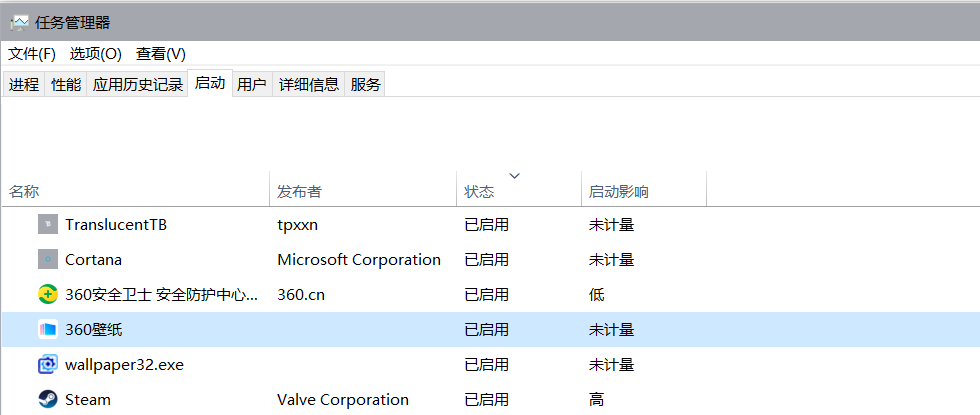
Task: Sort by the 名称 column header
Action: (x=136, y=189)
